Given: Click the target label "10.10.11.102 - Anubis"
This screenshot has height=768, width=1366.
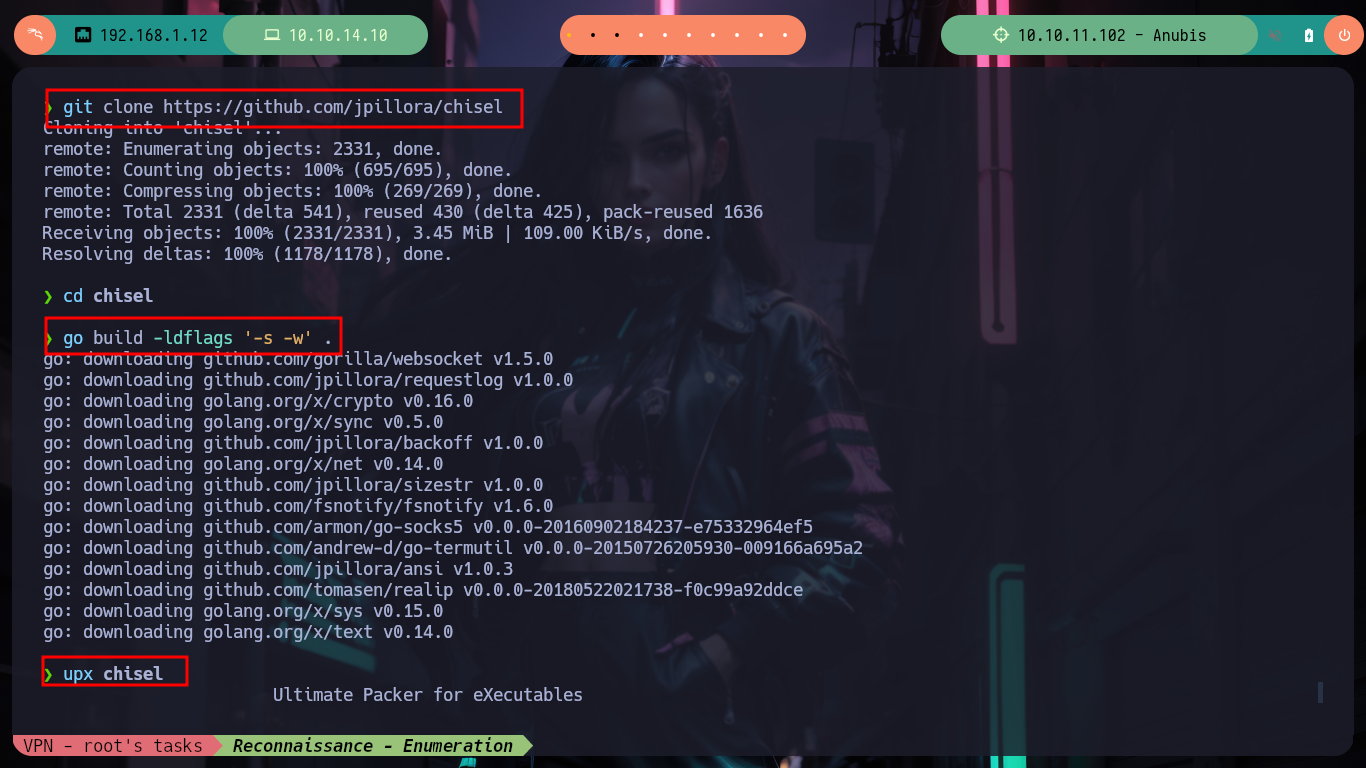Looking at the screenshot, I should point(1112,35).
